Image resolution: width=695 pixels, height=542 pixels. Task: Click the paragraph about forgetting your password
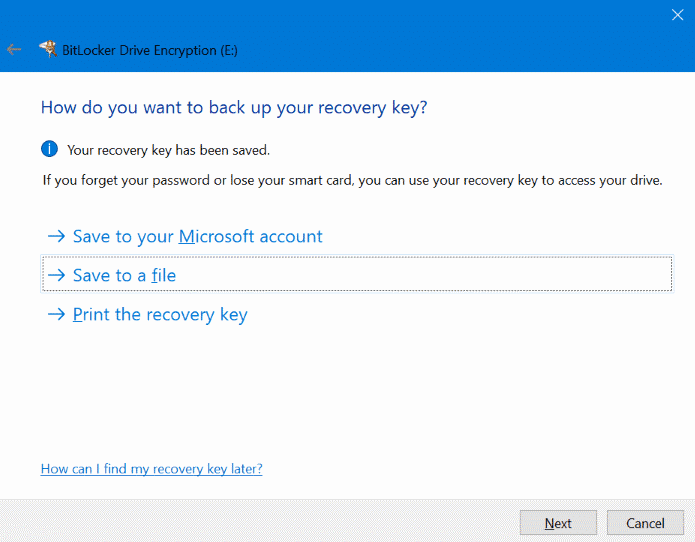[x=352, y=181]
